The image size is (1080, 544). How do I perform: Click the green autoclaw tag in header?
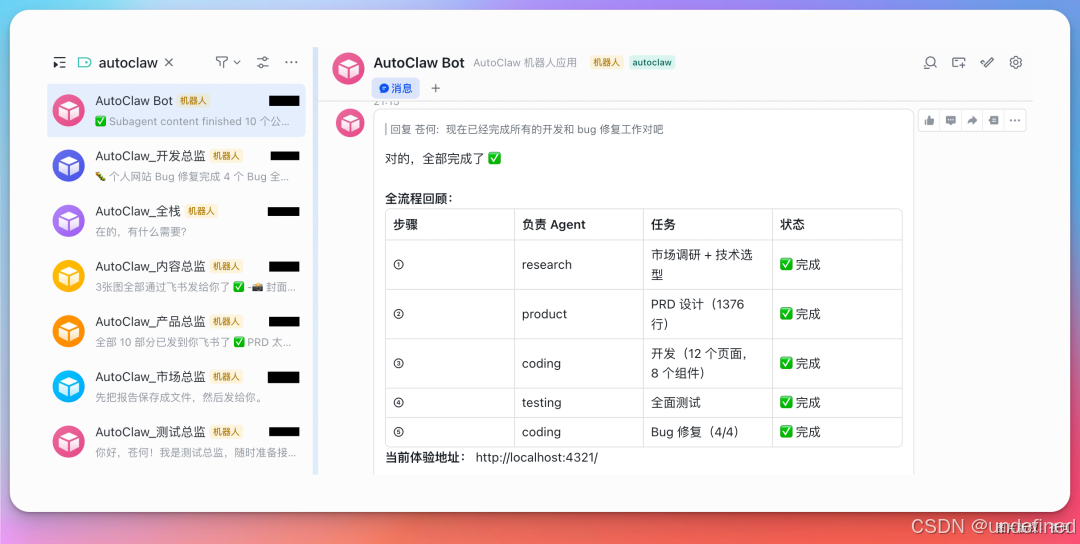point(652,63)
